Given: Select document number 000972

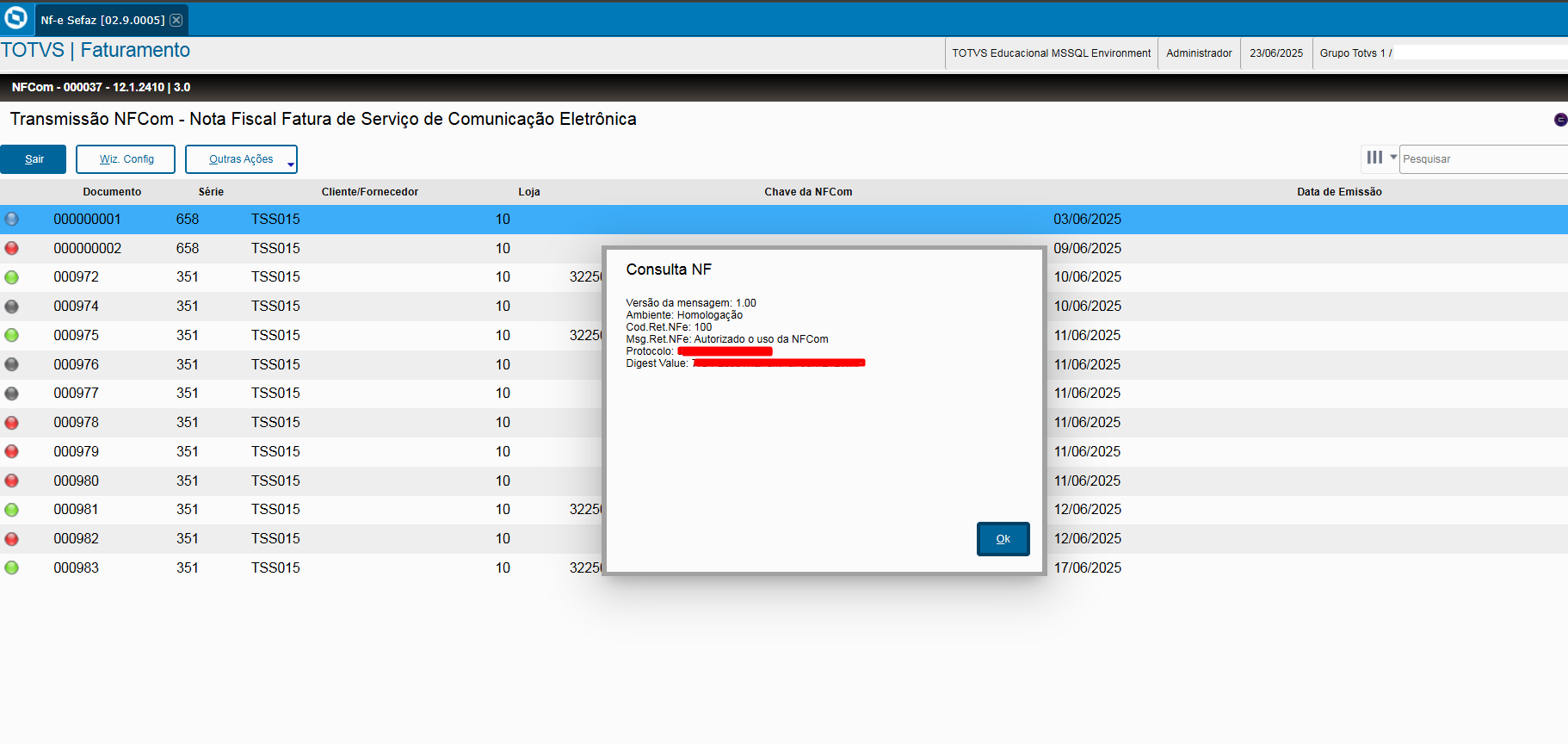Looking at the screenshot, I should coord(76,277).
